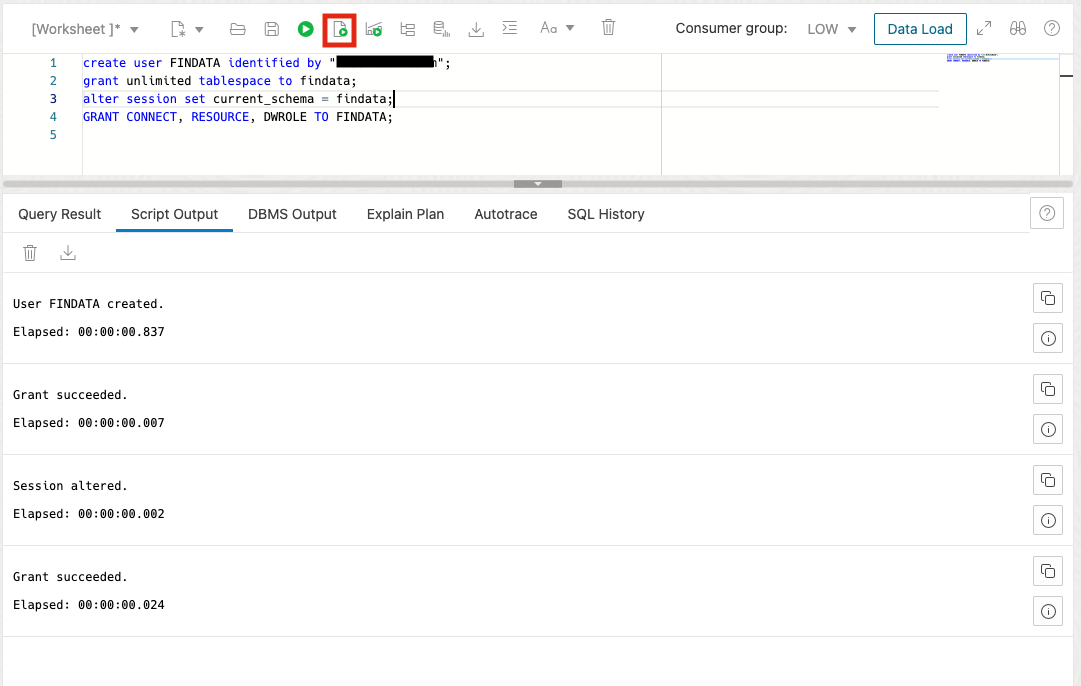Place cursor in 'alter session set' line

click(238, 99)
